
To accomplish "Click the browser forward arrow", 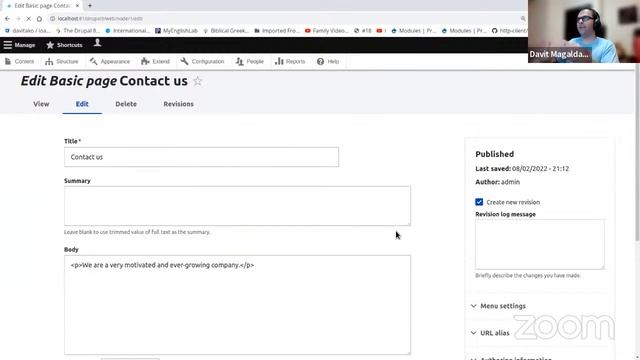I will pos(18,18).
